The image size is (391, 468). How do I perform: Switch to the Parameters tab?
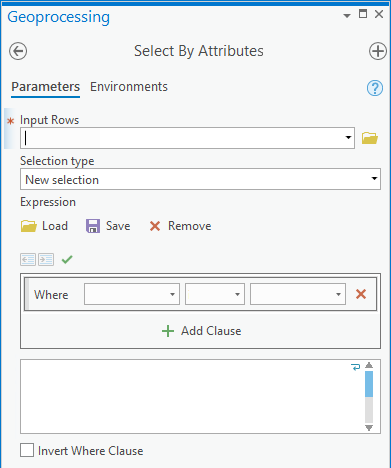(x=46, y=87)
